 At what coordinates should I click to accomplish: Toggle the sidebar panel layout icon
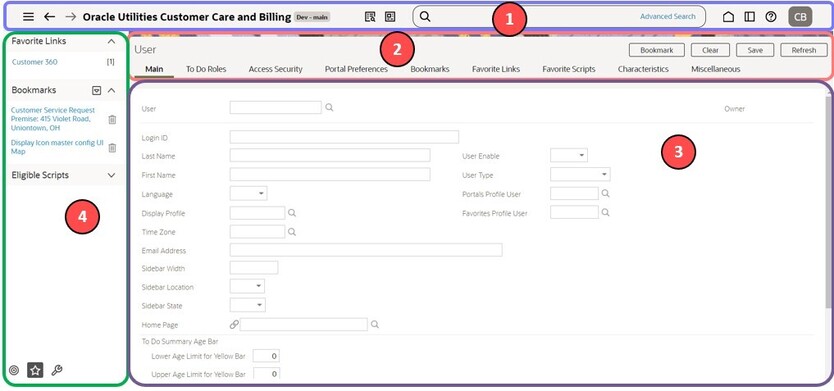[x=749, y=16]
